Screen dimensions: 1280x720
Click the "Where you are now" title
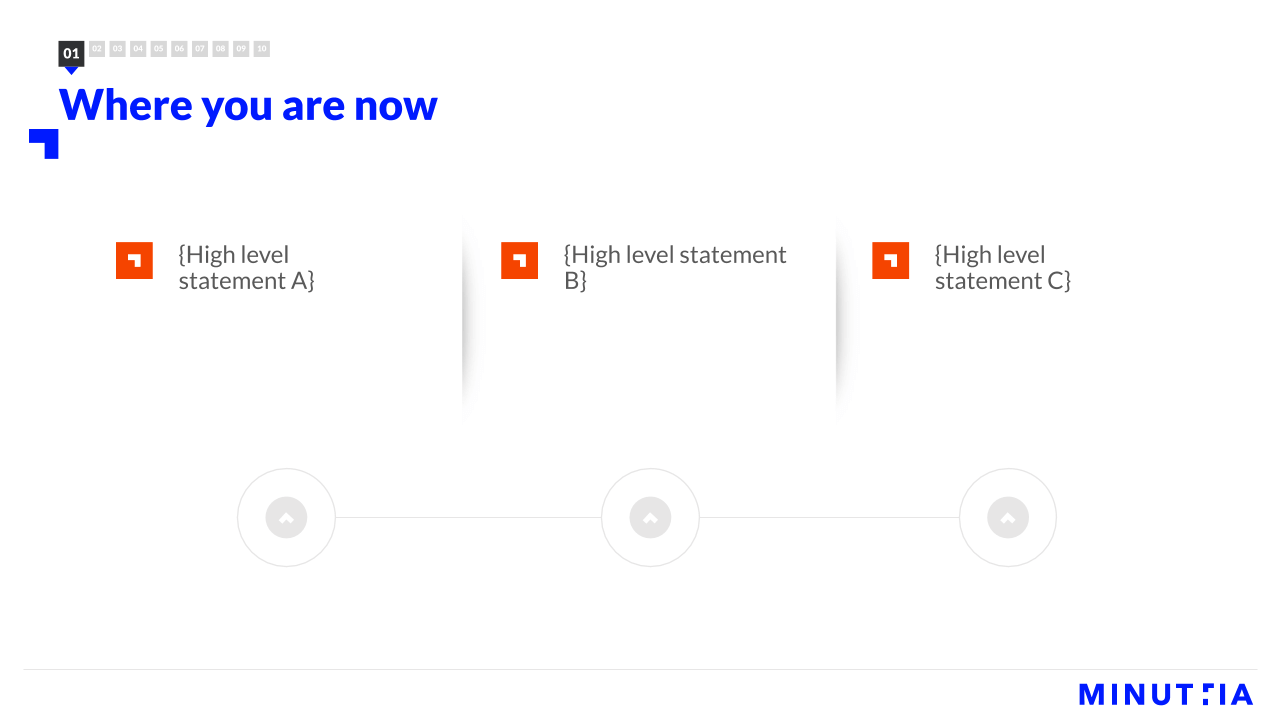[248, 105]
